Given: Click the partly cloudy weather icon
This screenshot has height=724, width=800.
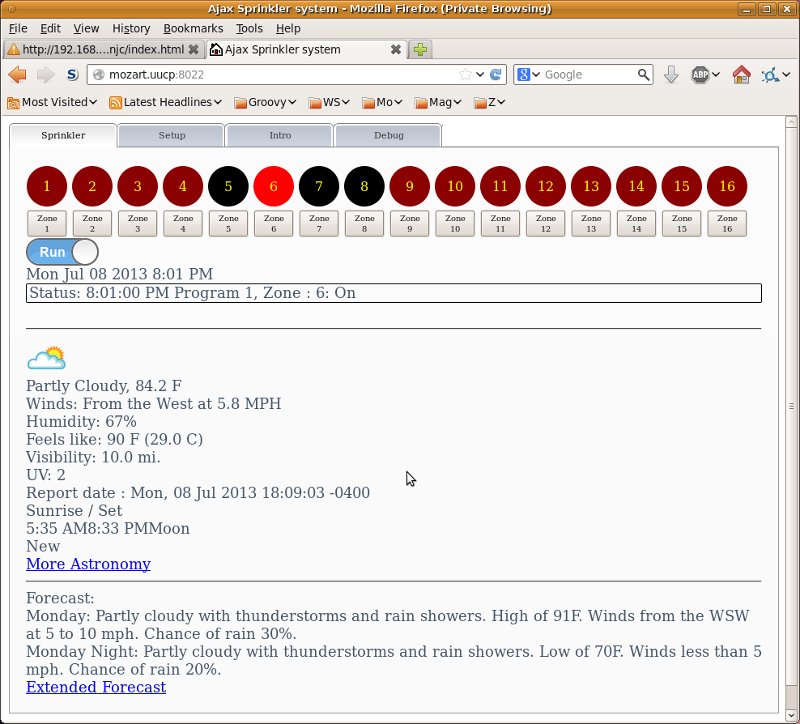Looking at the screenshot, I should pos(46,356).
